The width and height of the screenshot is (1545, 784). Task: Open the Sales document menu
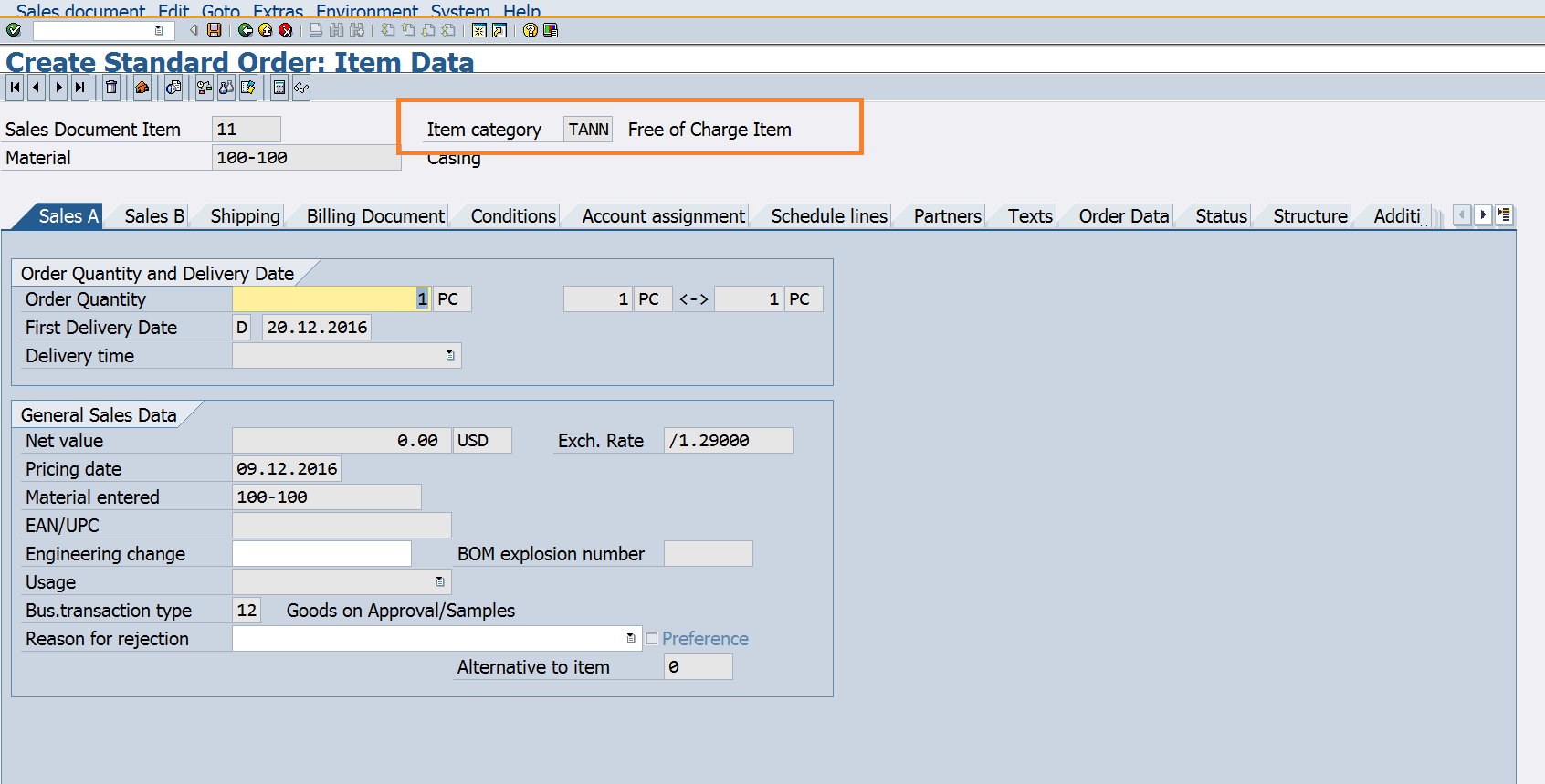80,10
